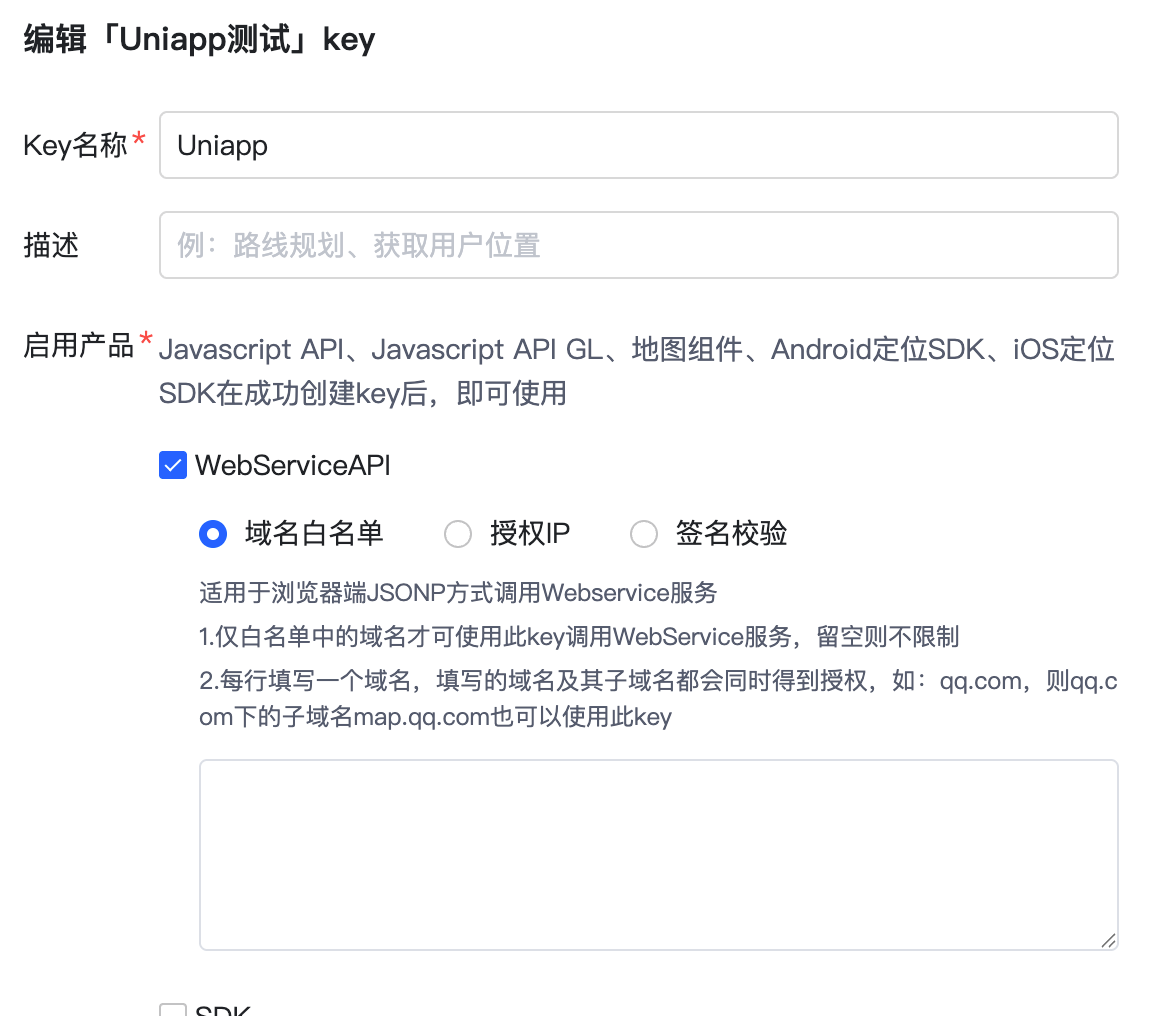
Task: Click the line starting 1.仅白名单中的域名
Action: (579, 637)
